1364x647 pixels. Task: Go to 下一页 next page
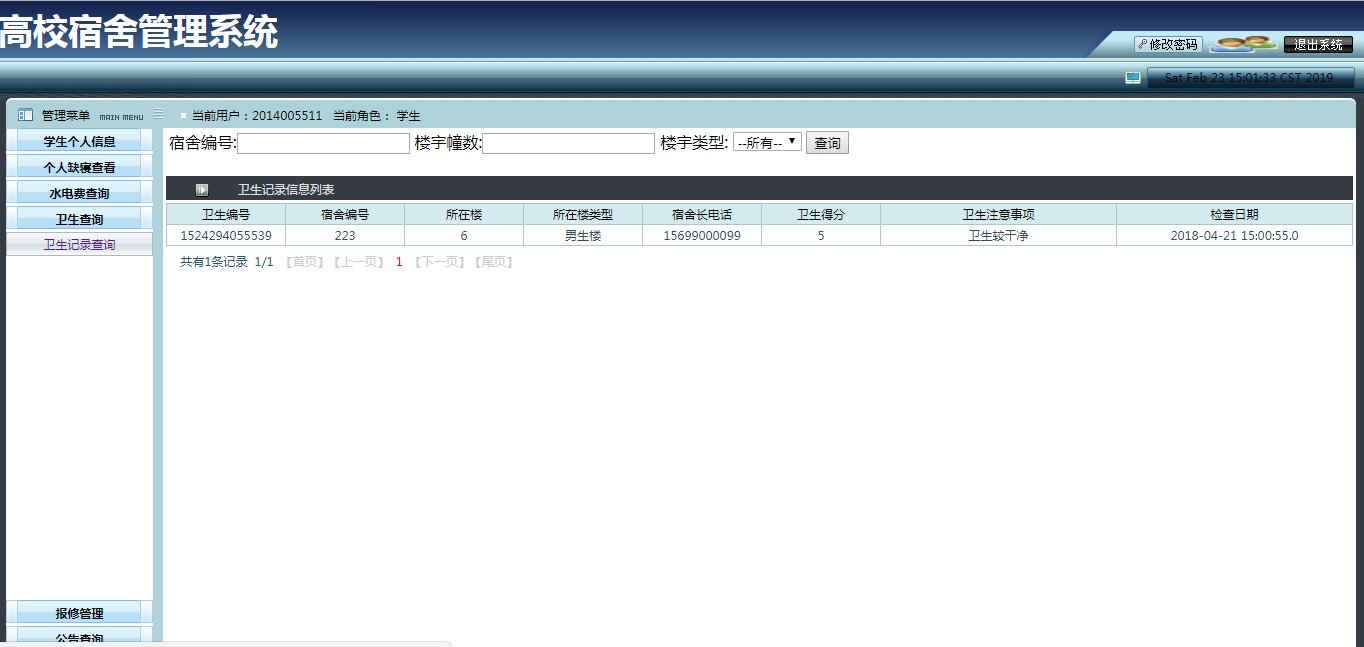coord(439,262)
